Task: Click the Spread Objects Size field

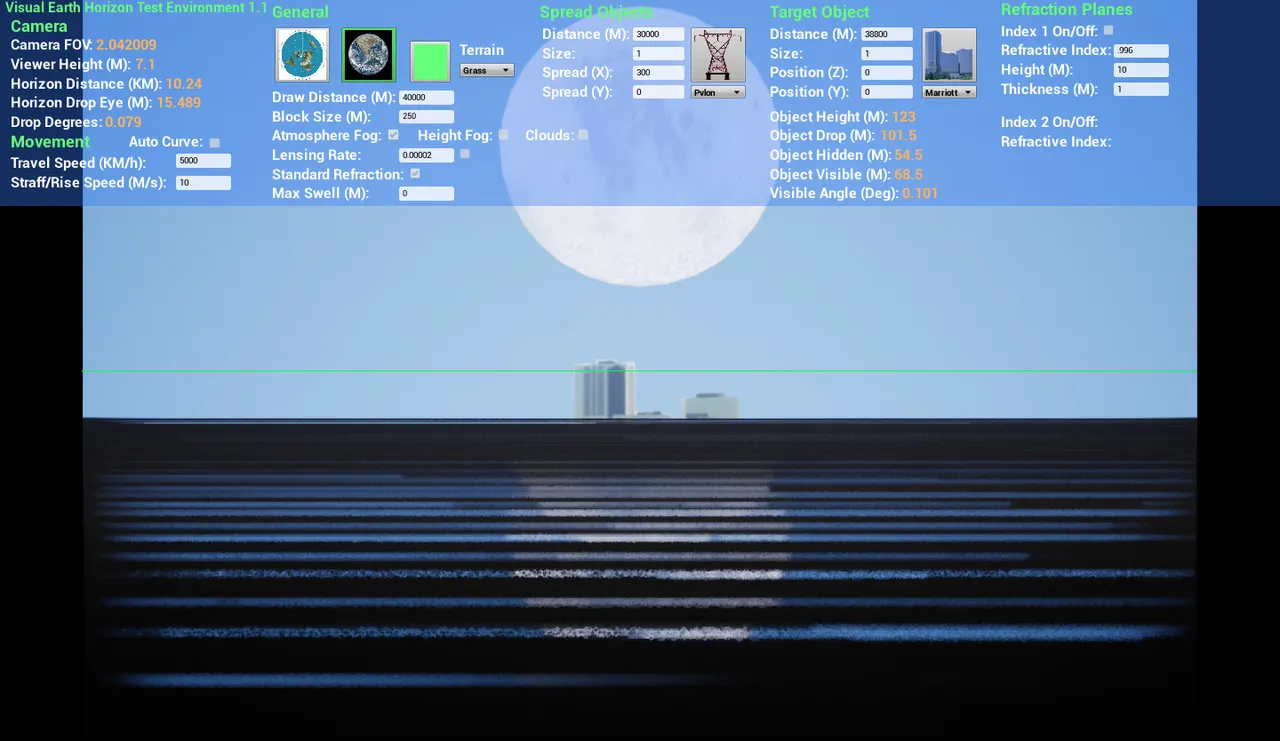Action: tap(658, 54)
